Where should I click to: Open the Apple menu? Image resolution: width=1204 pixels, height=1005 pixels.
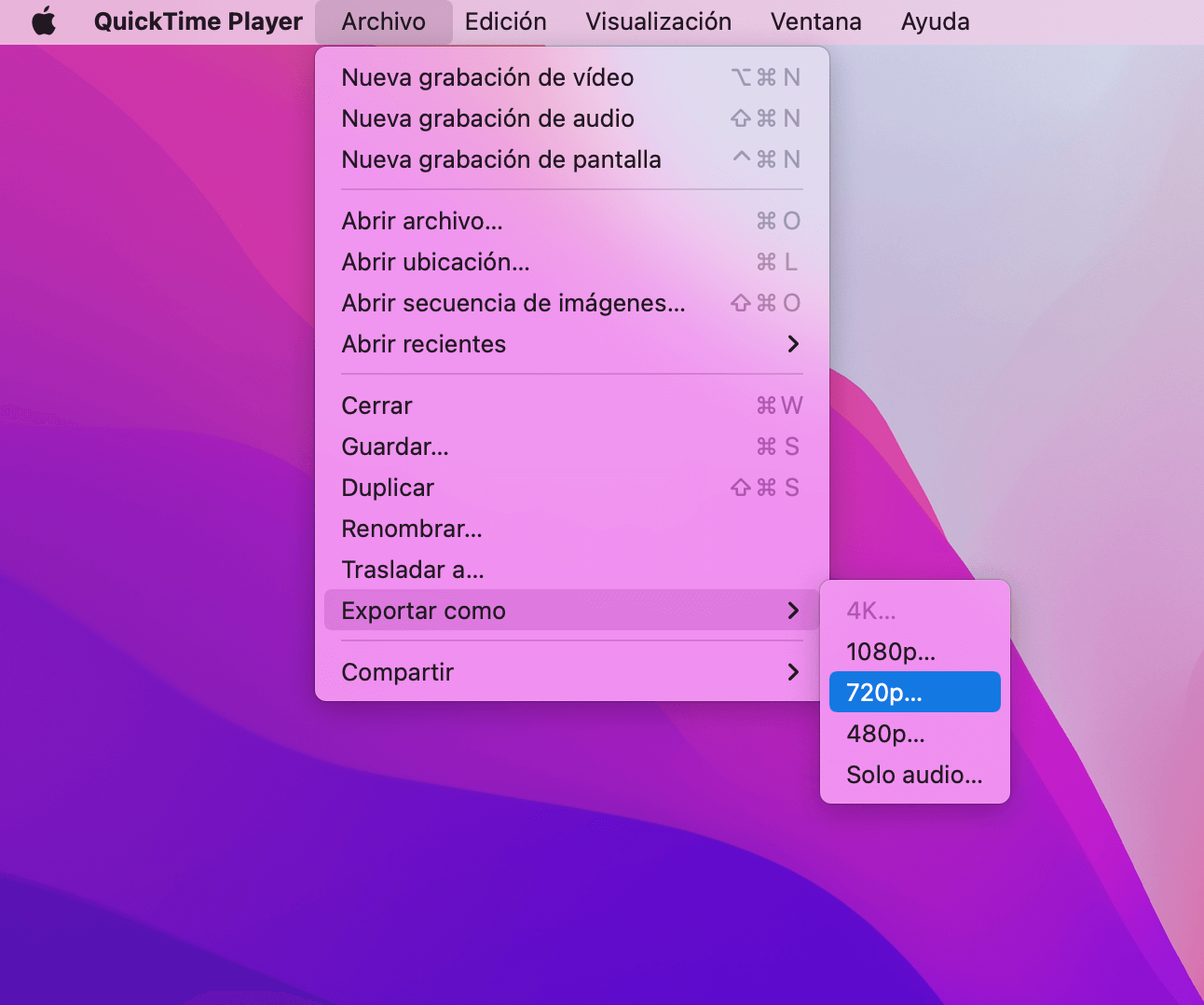point(43,21)
